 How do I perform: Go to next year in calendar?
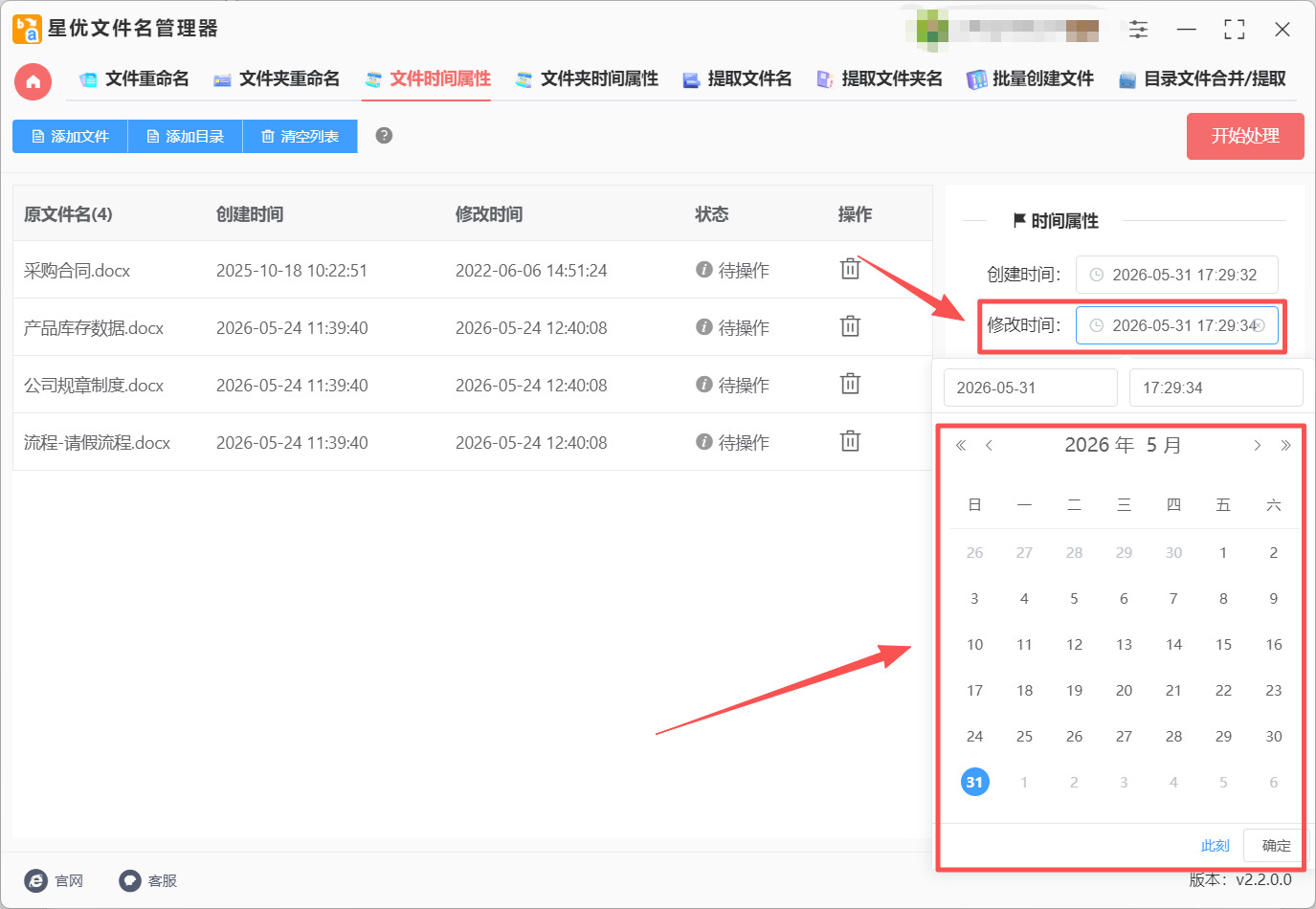pos(1285,445)
